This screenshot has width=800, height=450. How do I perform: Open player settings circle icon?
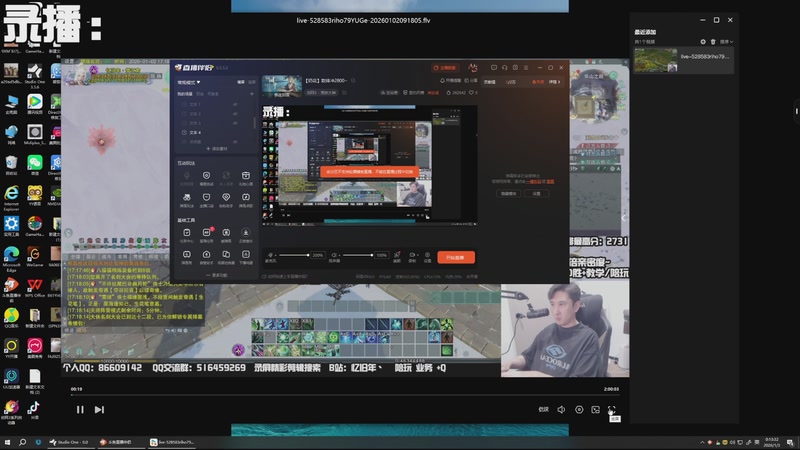(x=579, y=410)
